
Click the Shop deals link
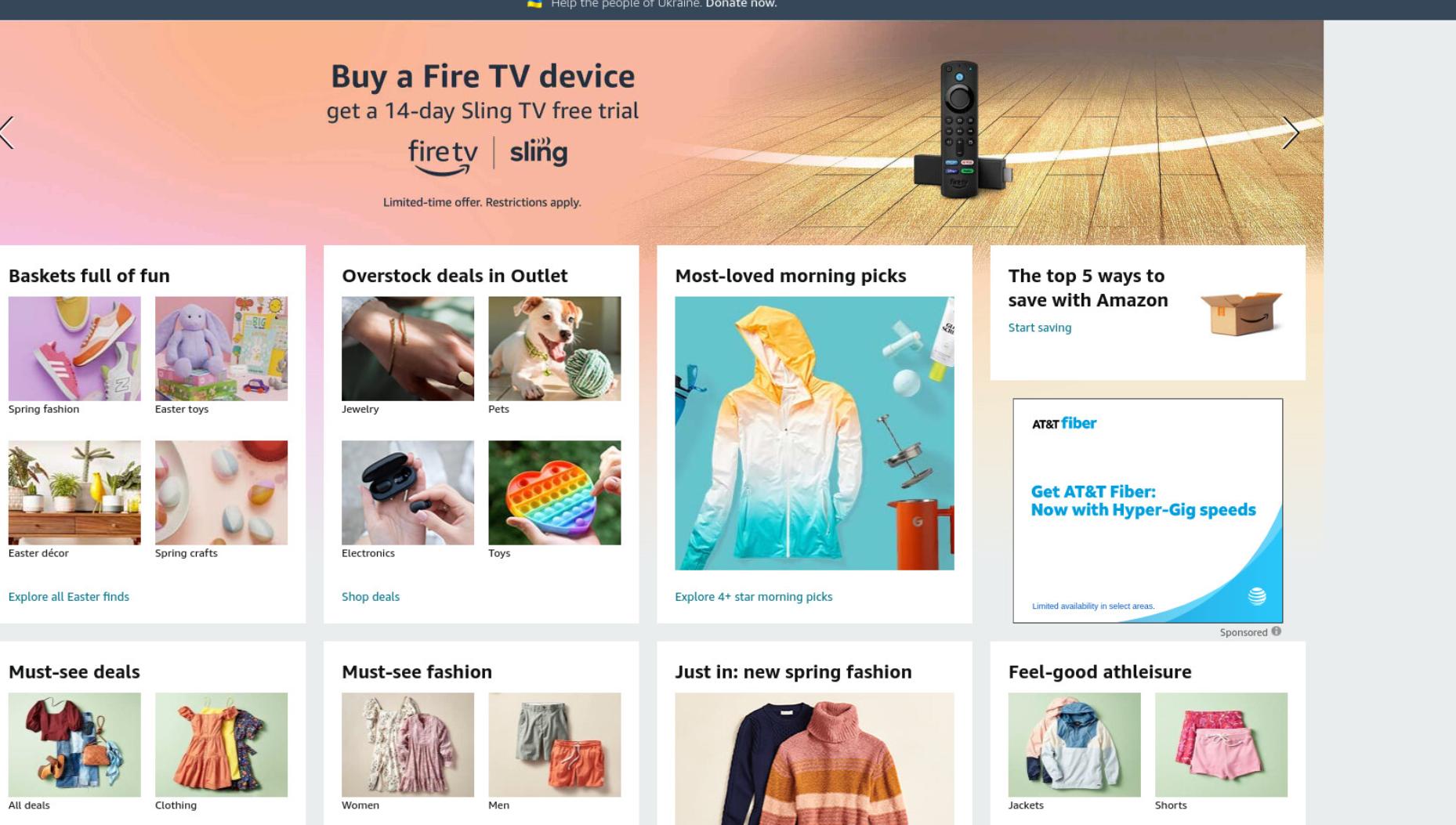click(371, 597)
